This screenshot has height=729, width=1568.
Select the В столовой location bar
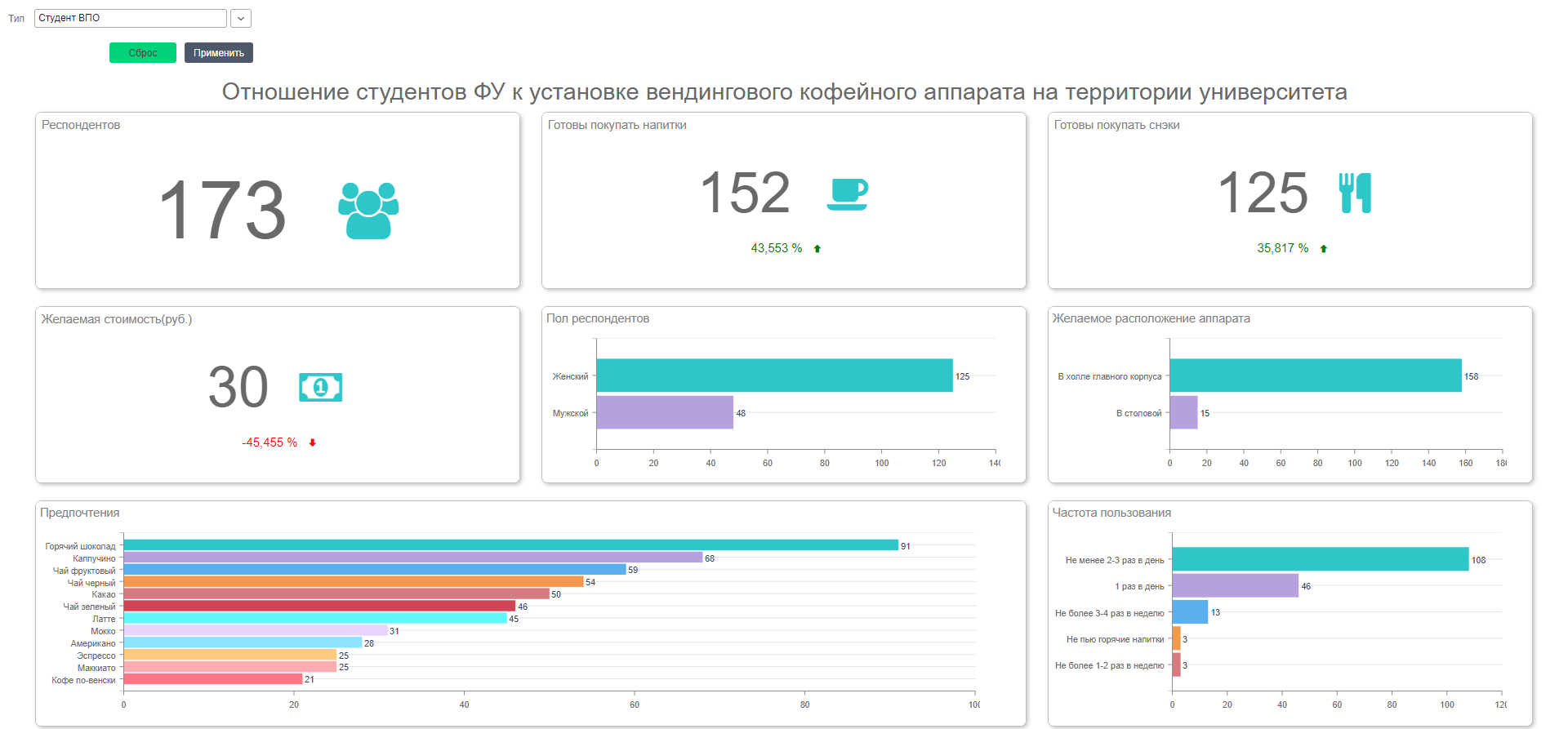click(1183, 412)
